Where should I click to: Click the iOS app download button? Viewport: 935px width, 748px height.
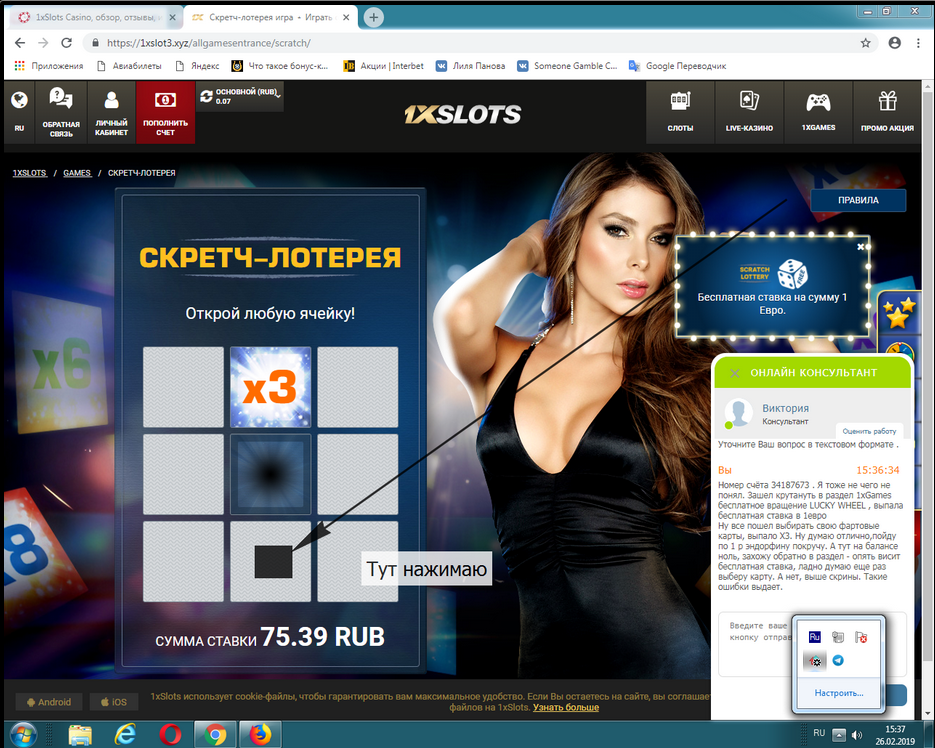click(114, 702)
